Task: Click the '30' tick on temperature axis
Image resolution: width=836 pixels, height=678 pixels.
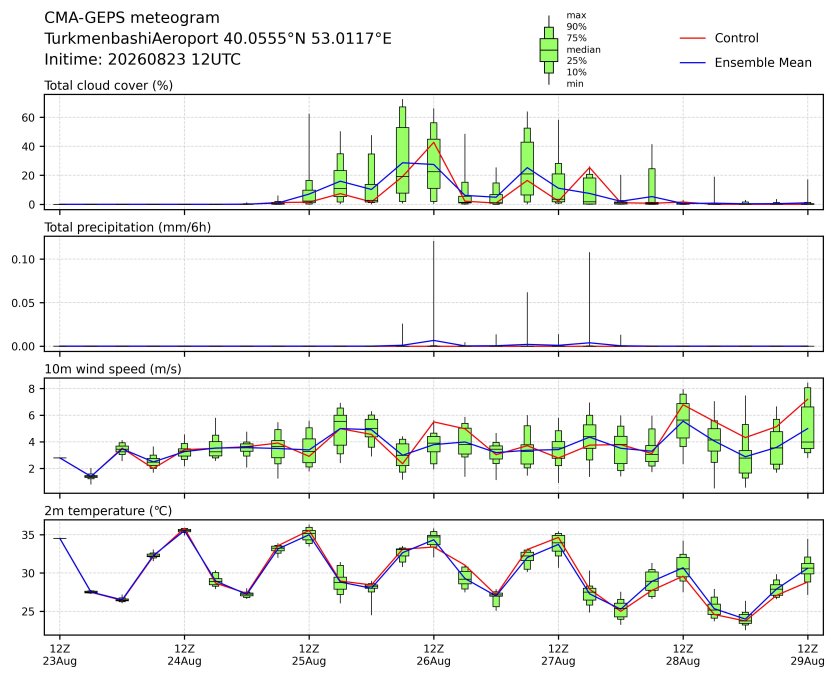Action: click(x=28, y=574)
